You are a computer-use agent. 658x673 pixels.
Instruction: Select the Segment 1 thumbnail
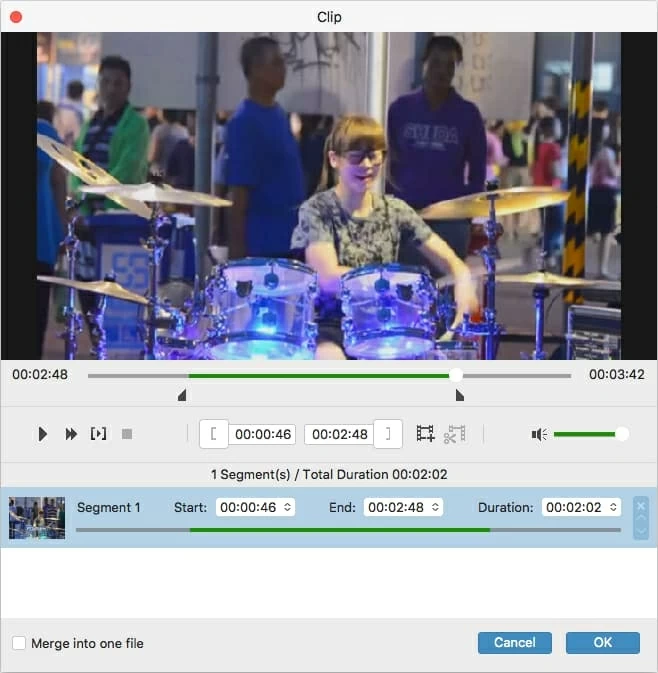point(37,518)
